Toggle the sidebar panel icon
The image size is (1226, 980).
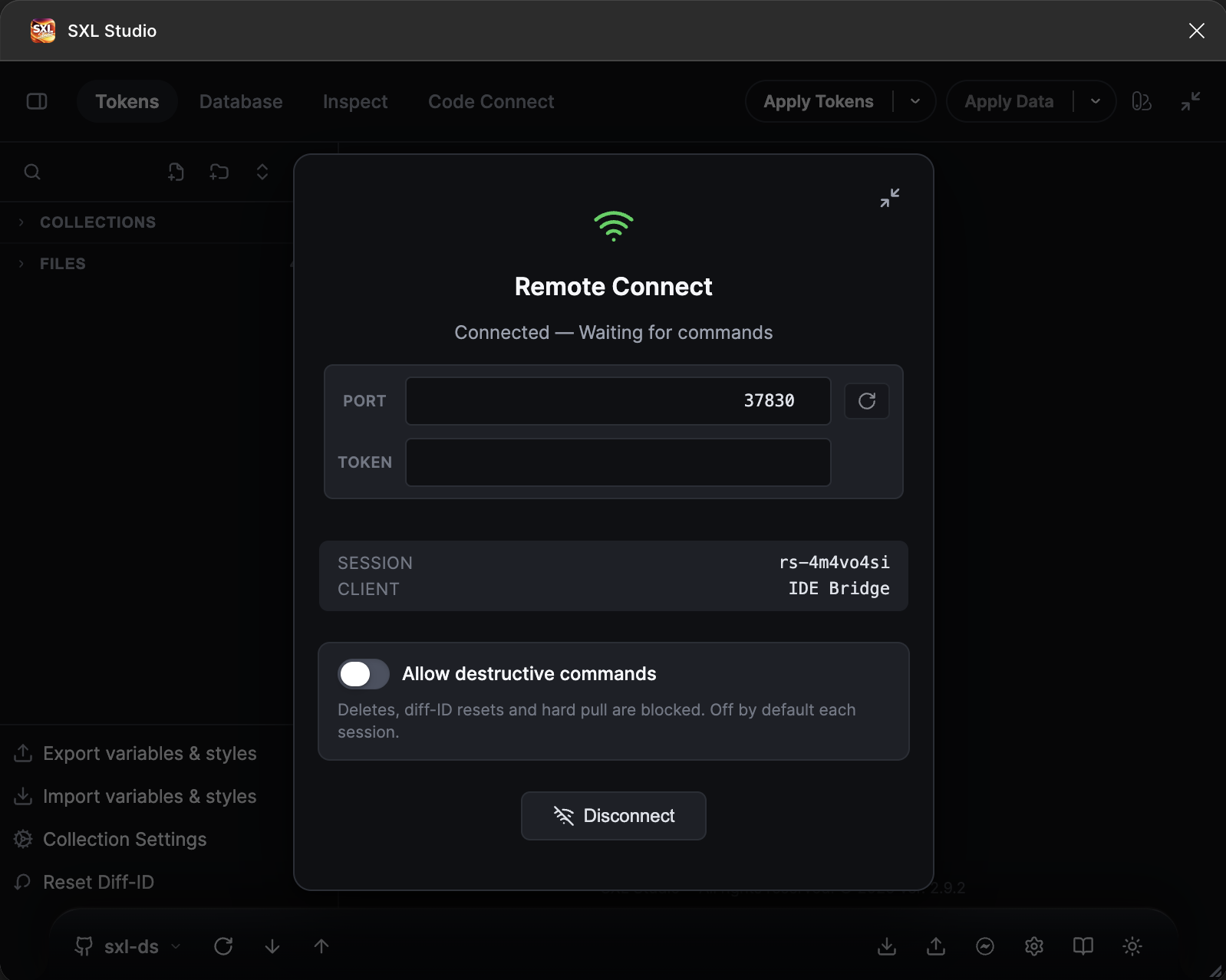pyautogui.click(x=37, y=101)
